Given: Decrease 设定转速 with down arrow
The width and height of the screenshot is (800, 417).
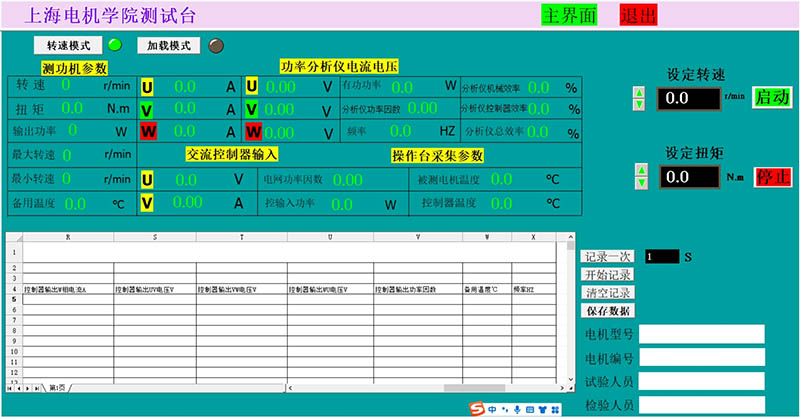Looking at the screenshot, I should (x=639, y=103).
